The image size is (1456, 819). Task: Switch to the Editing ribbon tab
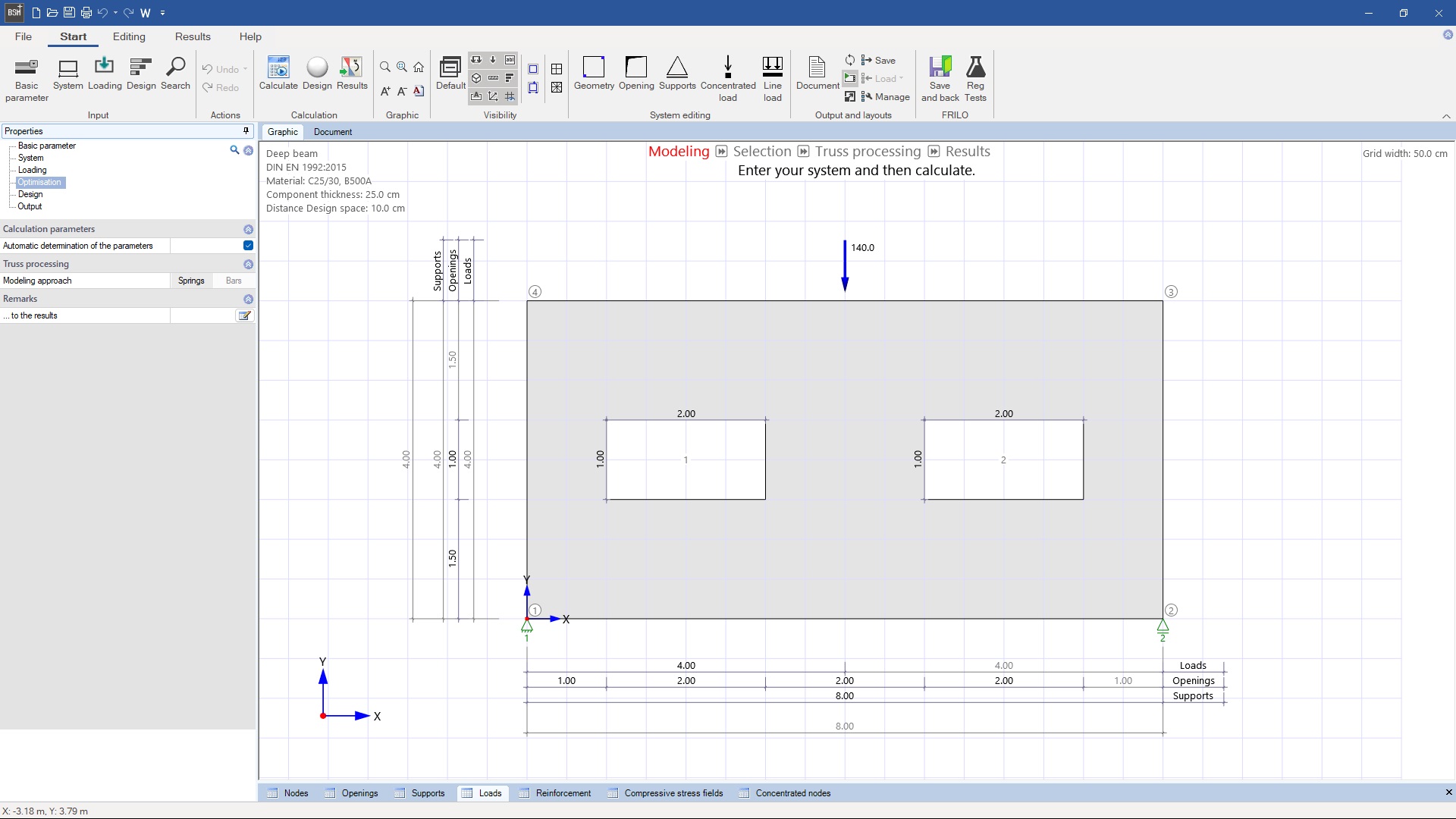point(129,36)
